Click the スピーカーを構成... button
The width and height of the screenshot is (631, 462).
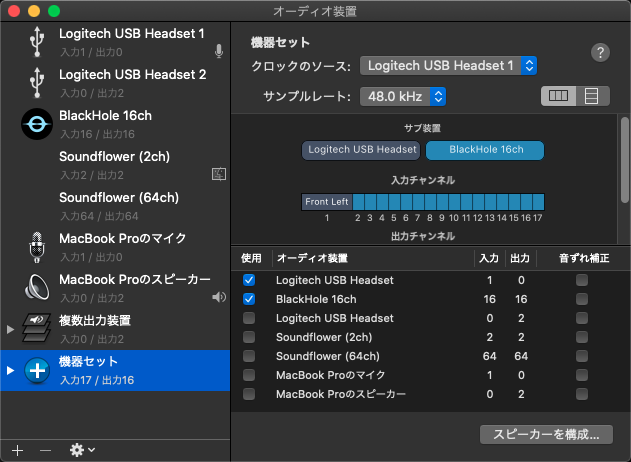click(x=546, y=435)
